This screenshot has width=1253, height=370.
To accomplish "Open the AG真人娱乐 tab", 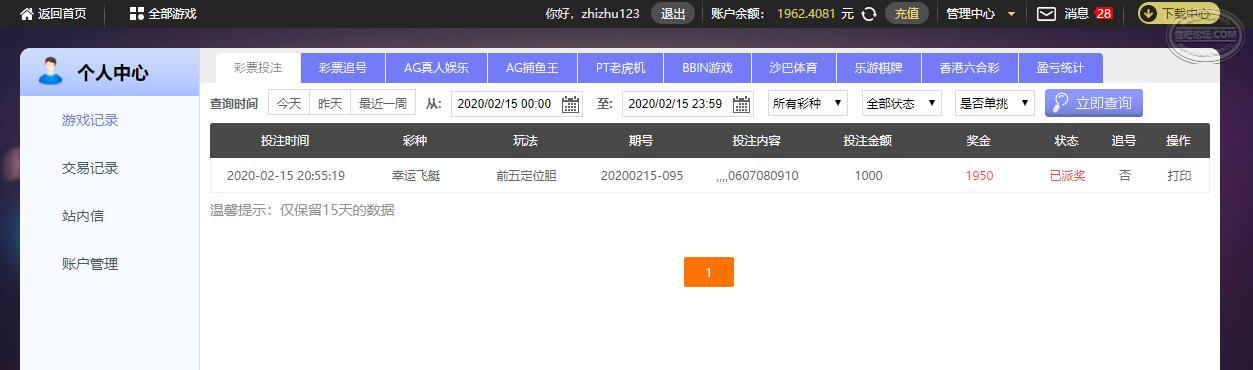I will pos(436,68).
